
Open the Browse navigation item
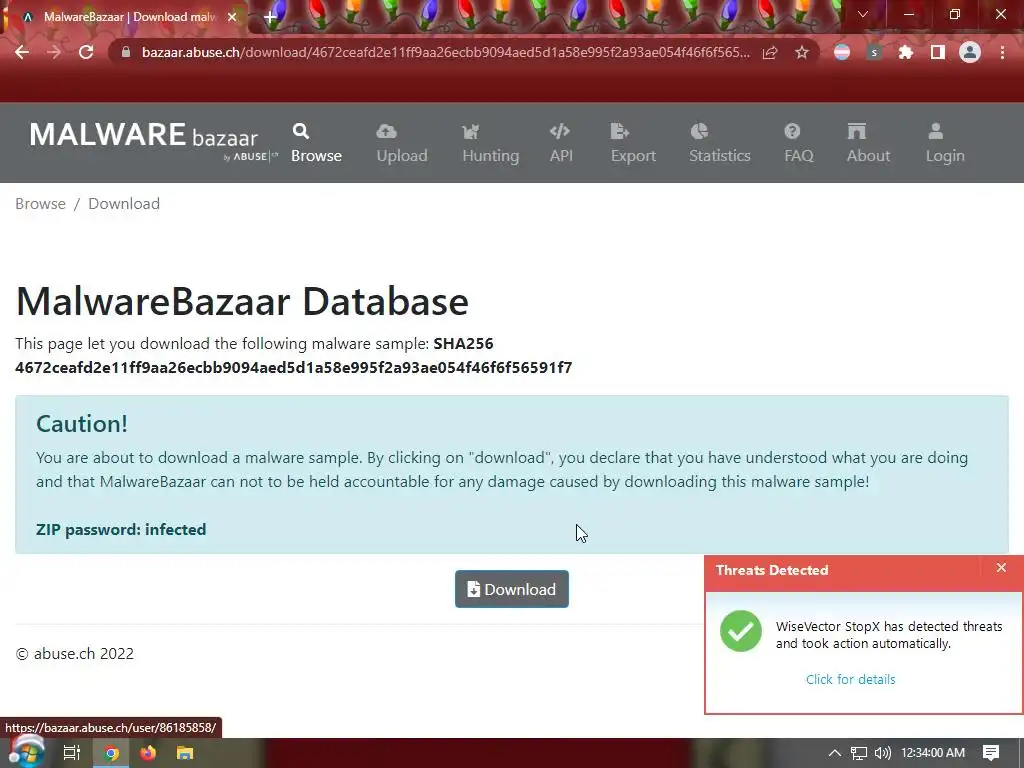(316, 143)
